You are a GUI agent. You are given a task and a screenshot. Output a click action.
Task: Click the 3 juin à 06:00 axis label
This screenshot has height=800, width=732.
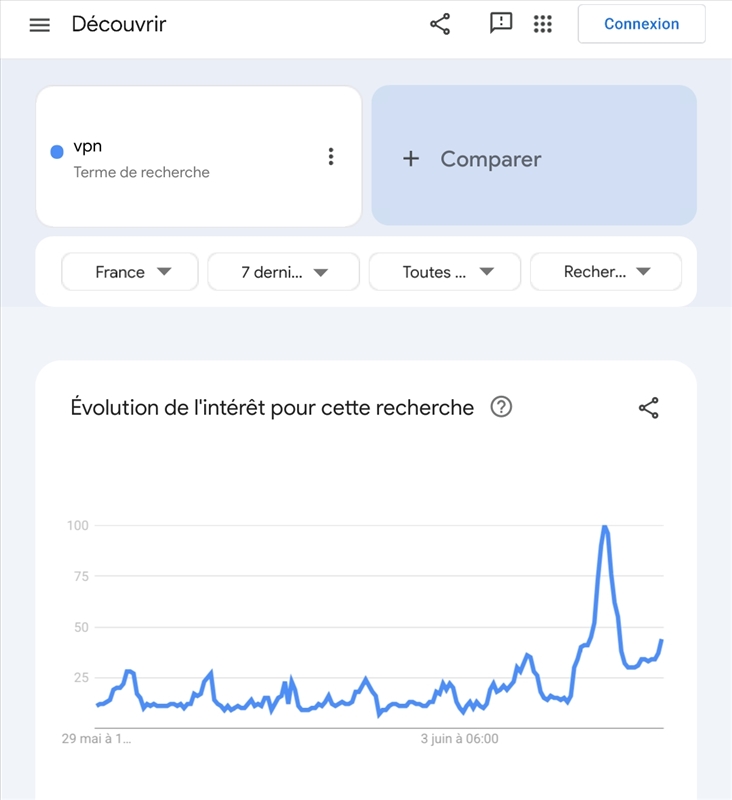click(x=459, y=740)
